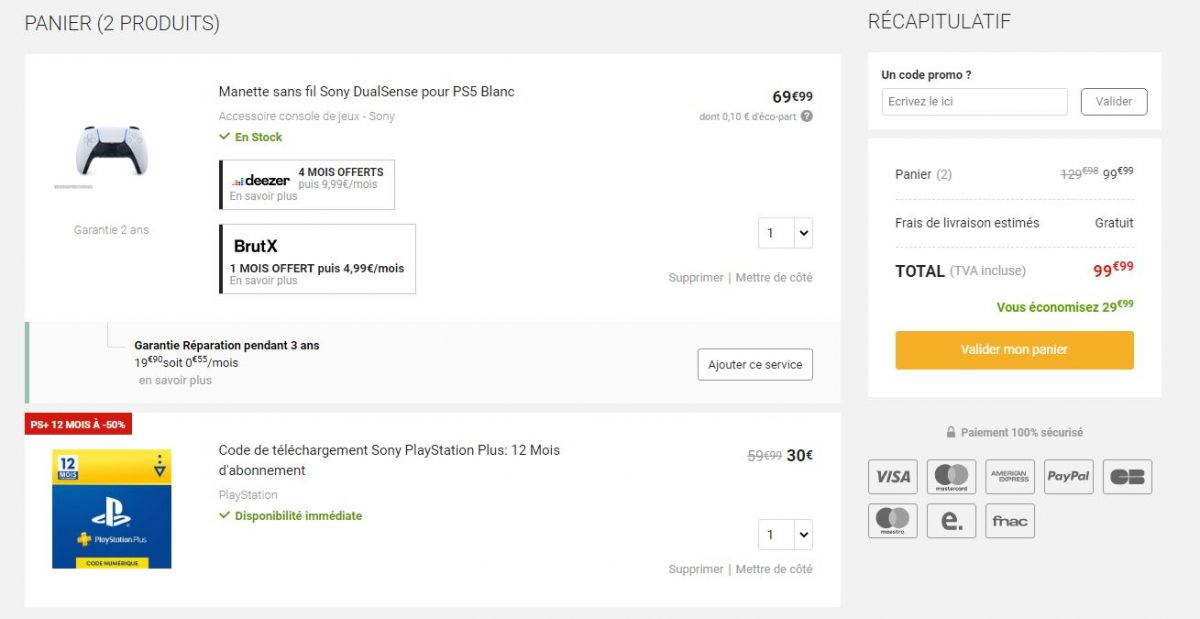Viewport: 1200px width, 619px height.
Task: Click Valider promo code button
Action: (1114, 101)
